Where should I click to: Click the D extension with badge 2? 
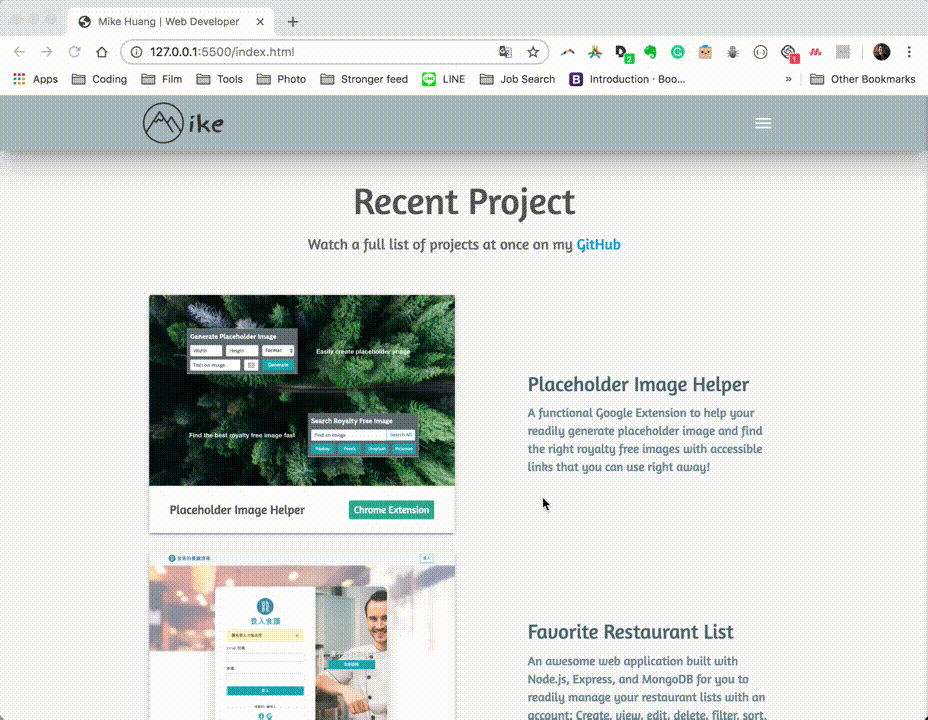click(624, 53)
